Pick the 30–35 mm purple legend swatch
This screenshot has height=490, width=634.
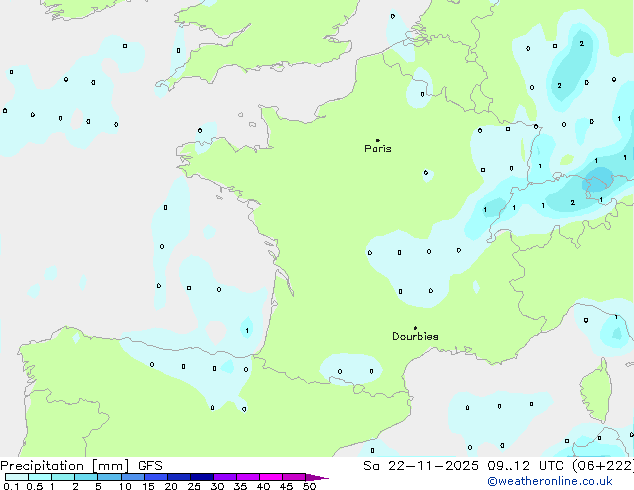click(x=225, y=477)
